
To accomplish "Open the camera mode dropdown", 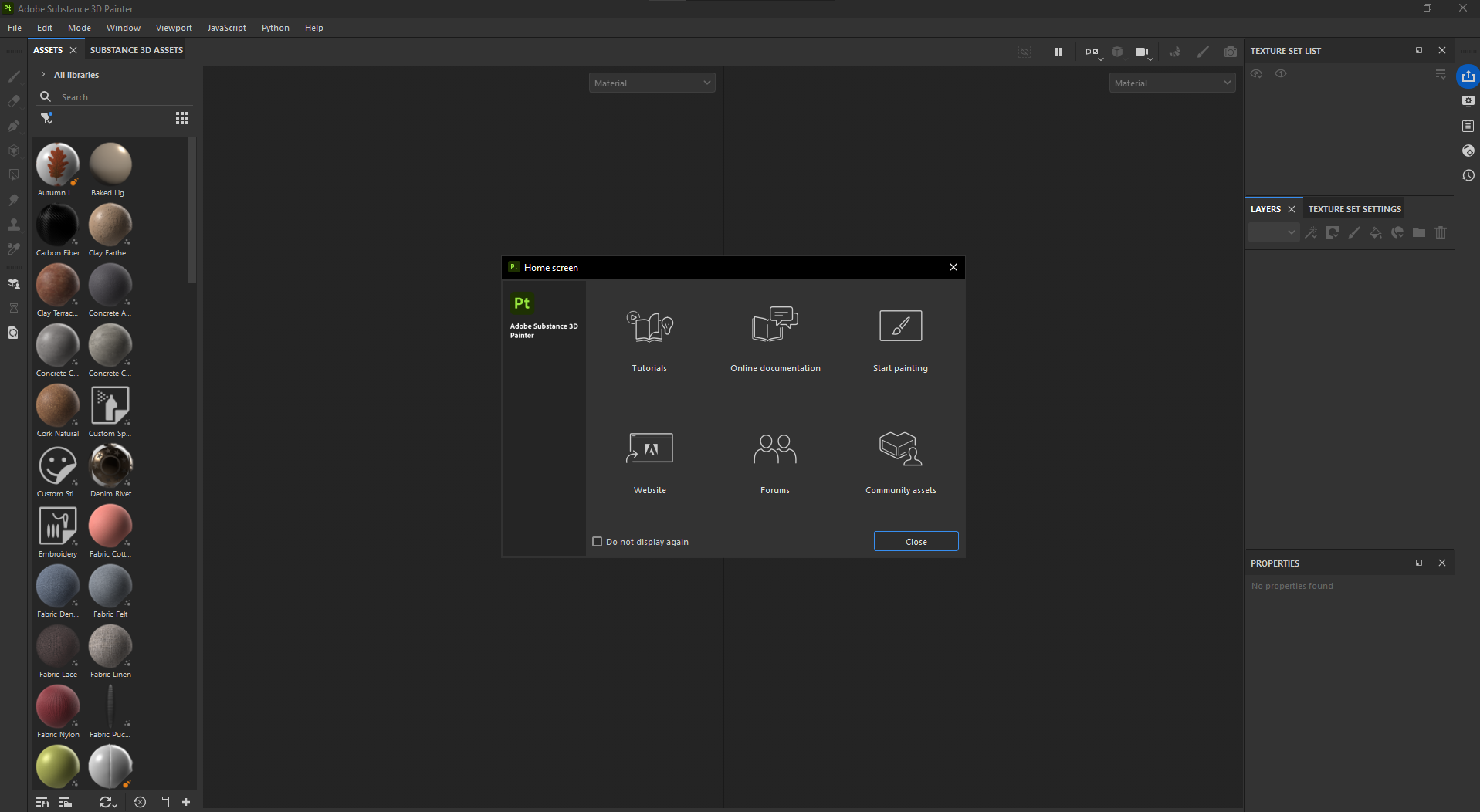I will pyautogui.click(x=1143, y=52).
